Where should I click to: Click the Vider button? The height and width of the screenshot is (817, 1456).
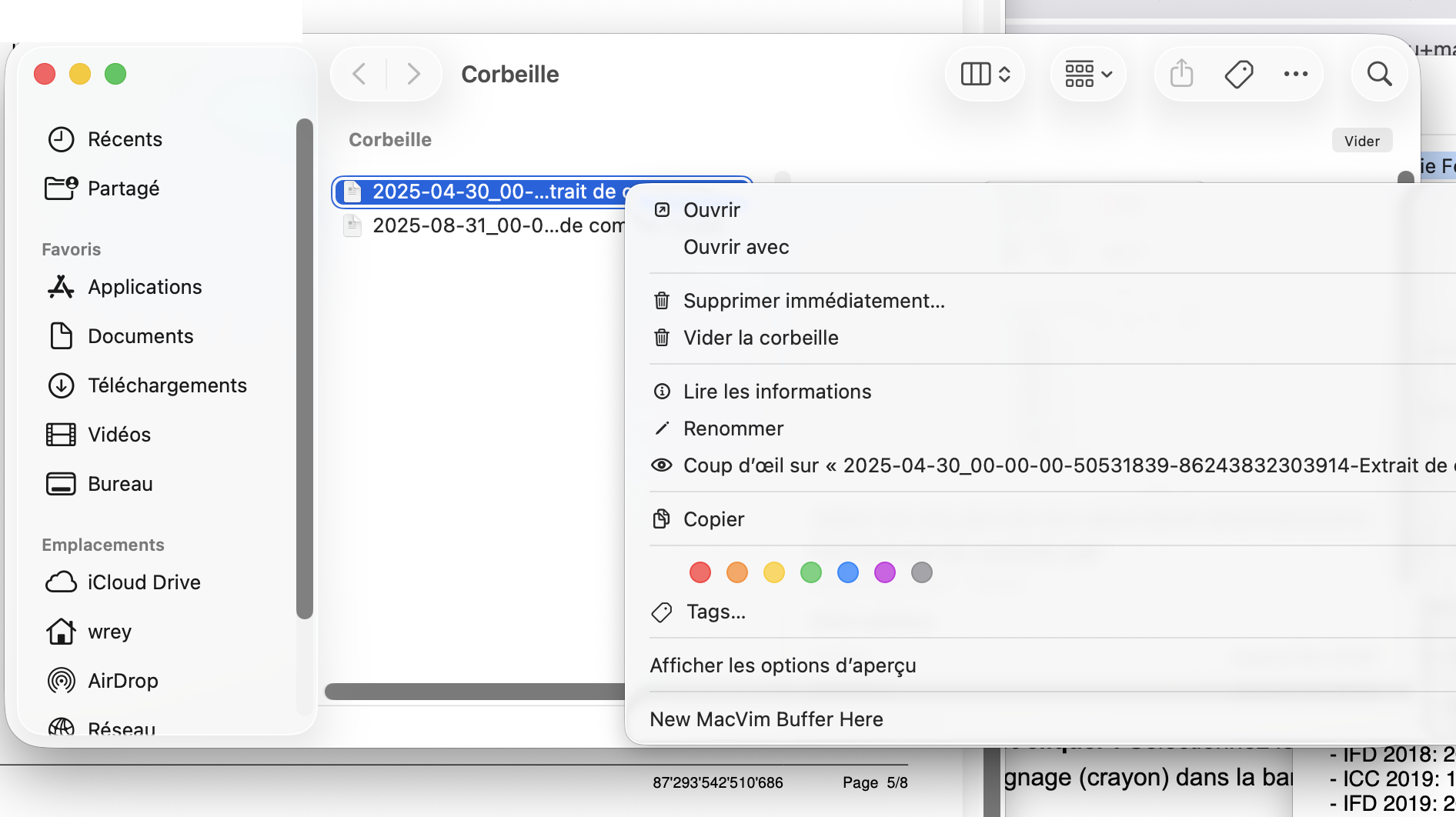click(1361, 141)
